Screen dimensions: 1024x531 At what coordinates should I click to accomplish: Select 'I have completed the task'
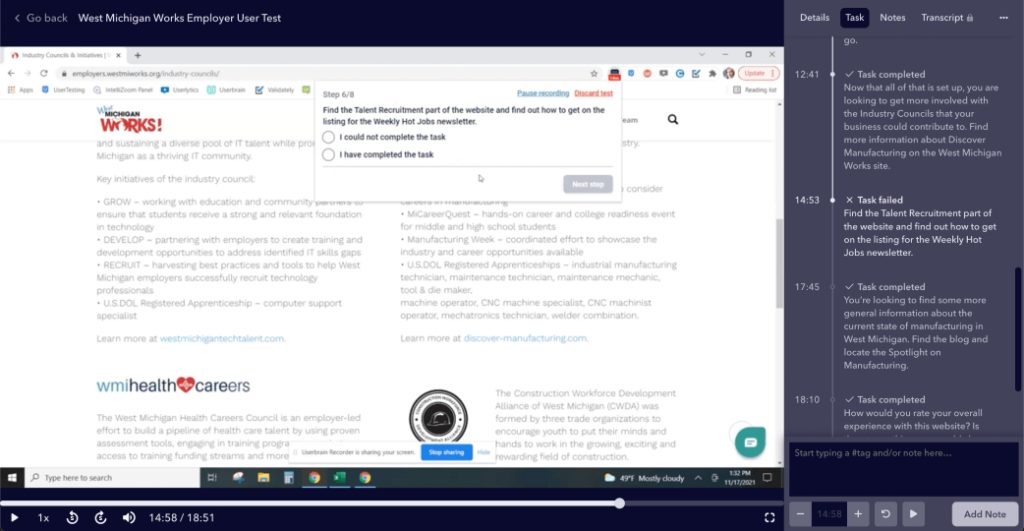tap(328, 155)
